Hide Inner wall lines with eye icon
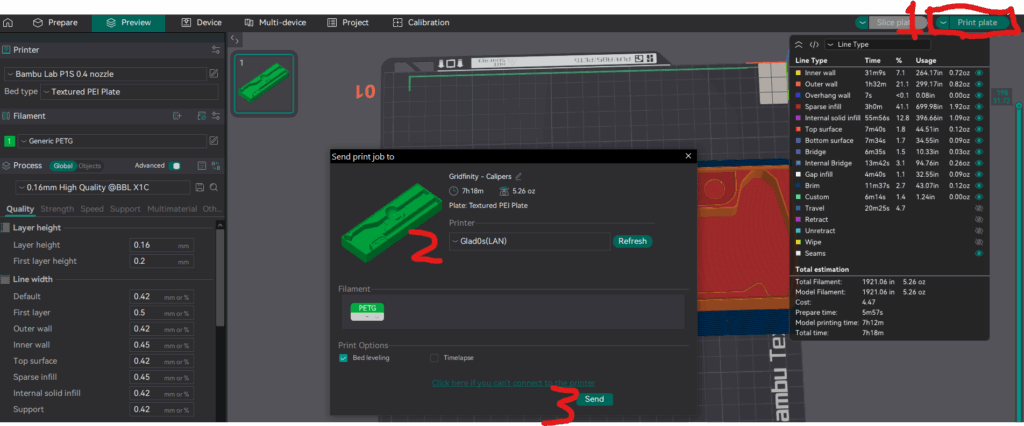The height and width of the screenshot is (426, 1024). point(979,73)
